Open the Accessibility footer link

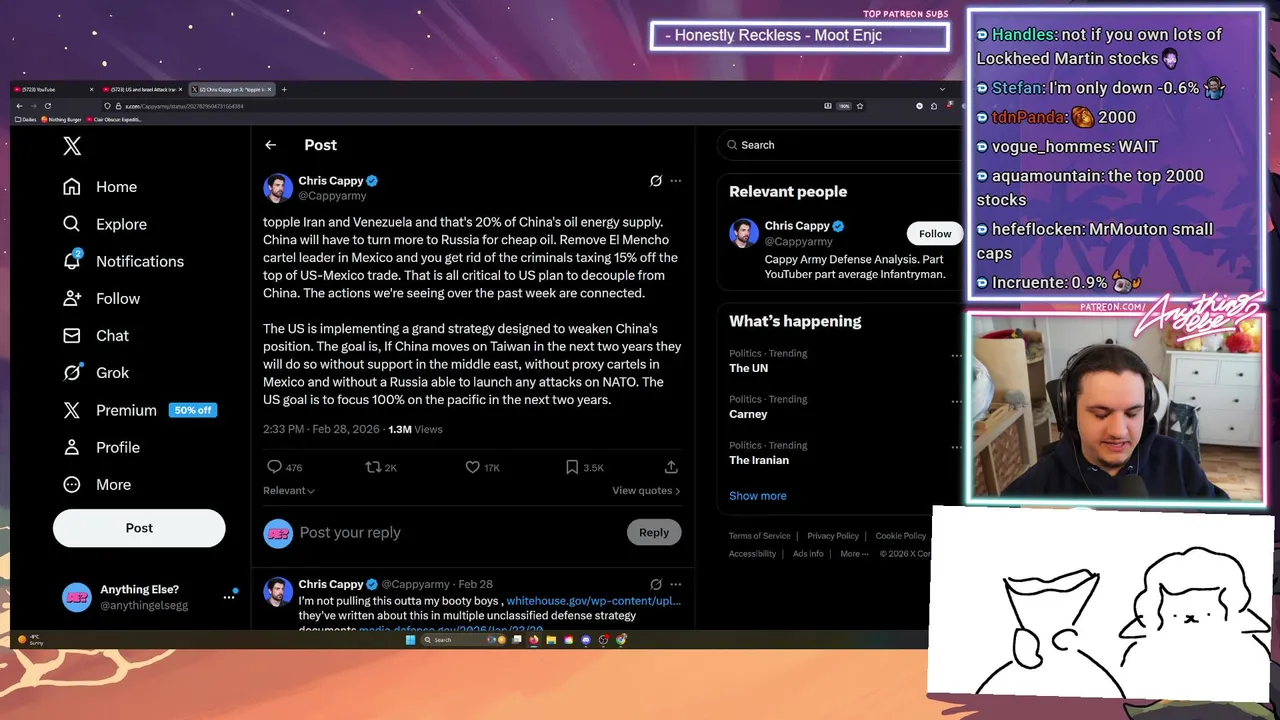tap(752, 554)
